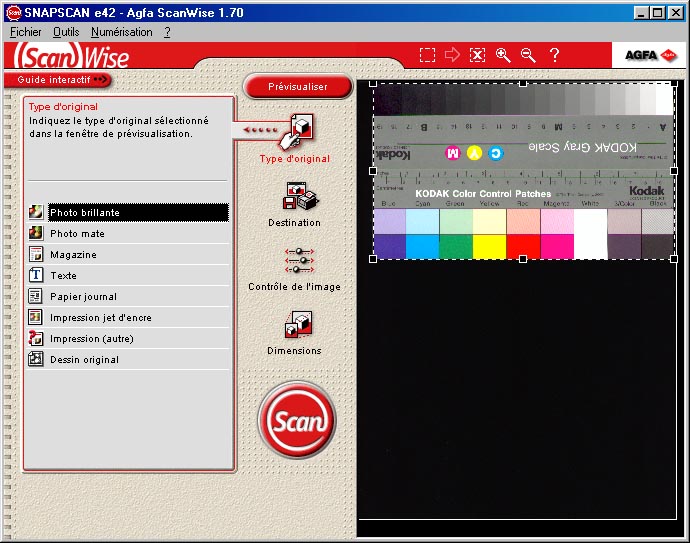Click the bright red patch in preview
Screen dimensions: 690x543
(x=523, y=246)
